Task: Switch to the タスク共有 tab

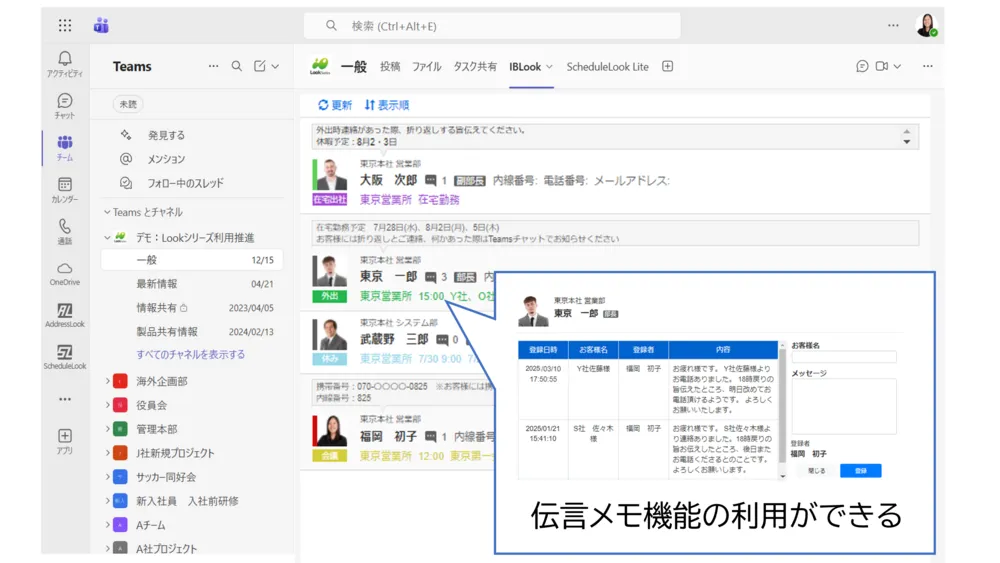Action: tap(475, 66)
